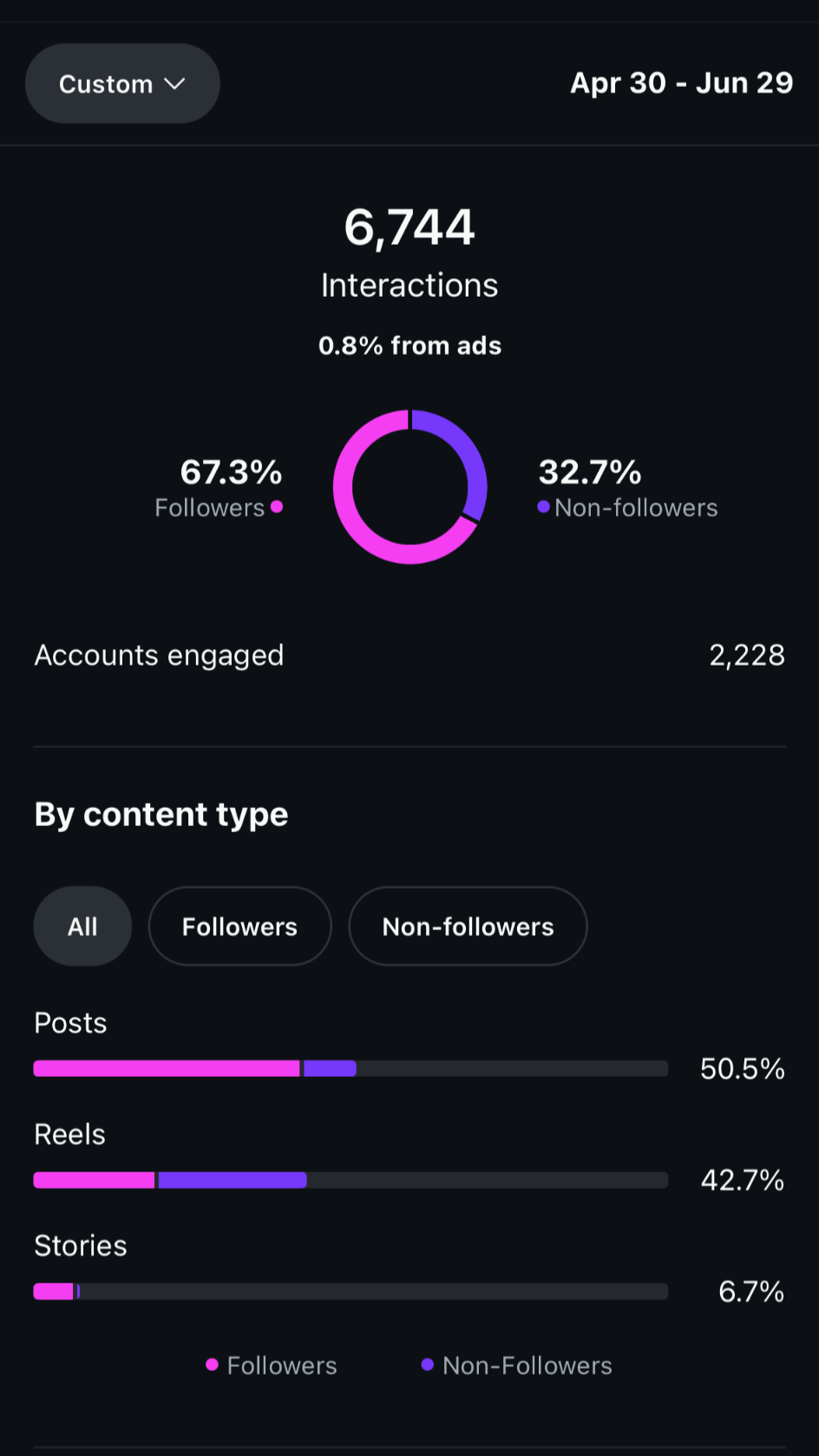Tap the Posts interaction bar
The width and height of the screenshot is (819, 1456).
point(351,1068)
